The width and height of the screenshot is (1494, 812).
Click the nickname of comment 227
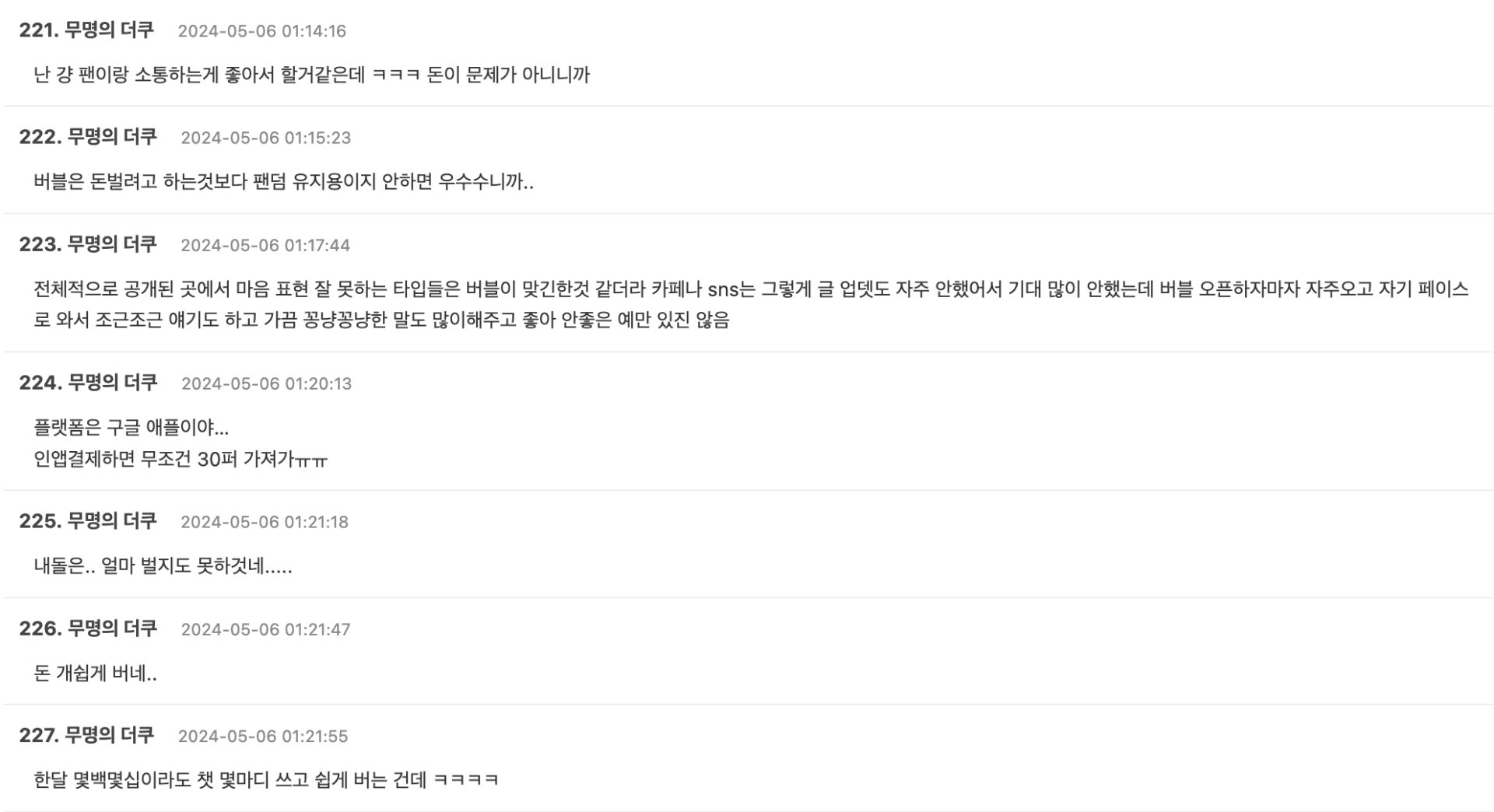(x=109, y=735)
